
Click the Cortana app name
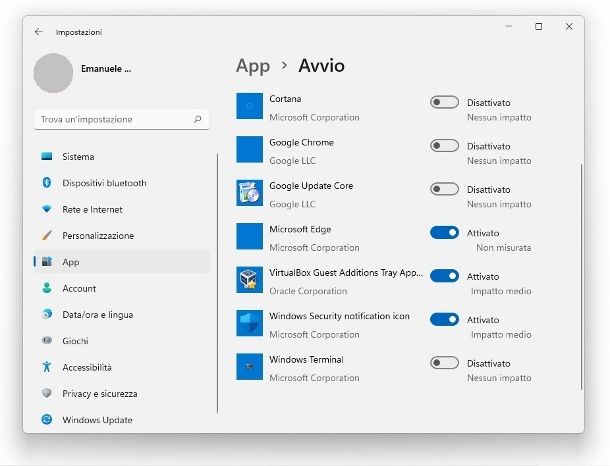(285, 99)
